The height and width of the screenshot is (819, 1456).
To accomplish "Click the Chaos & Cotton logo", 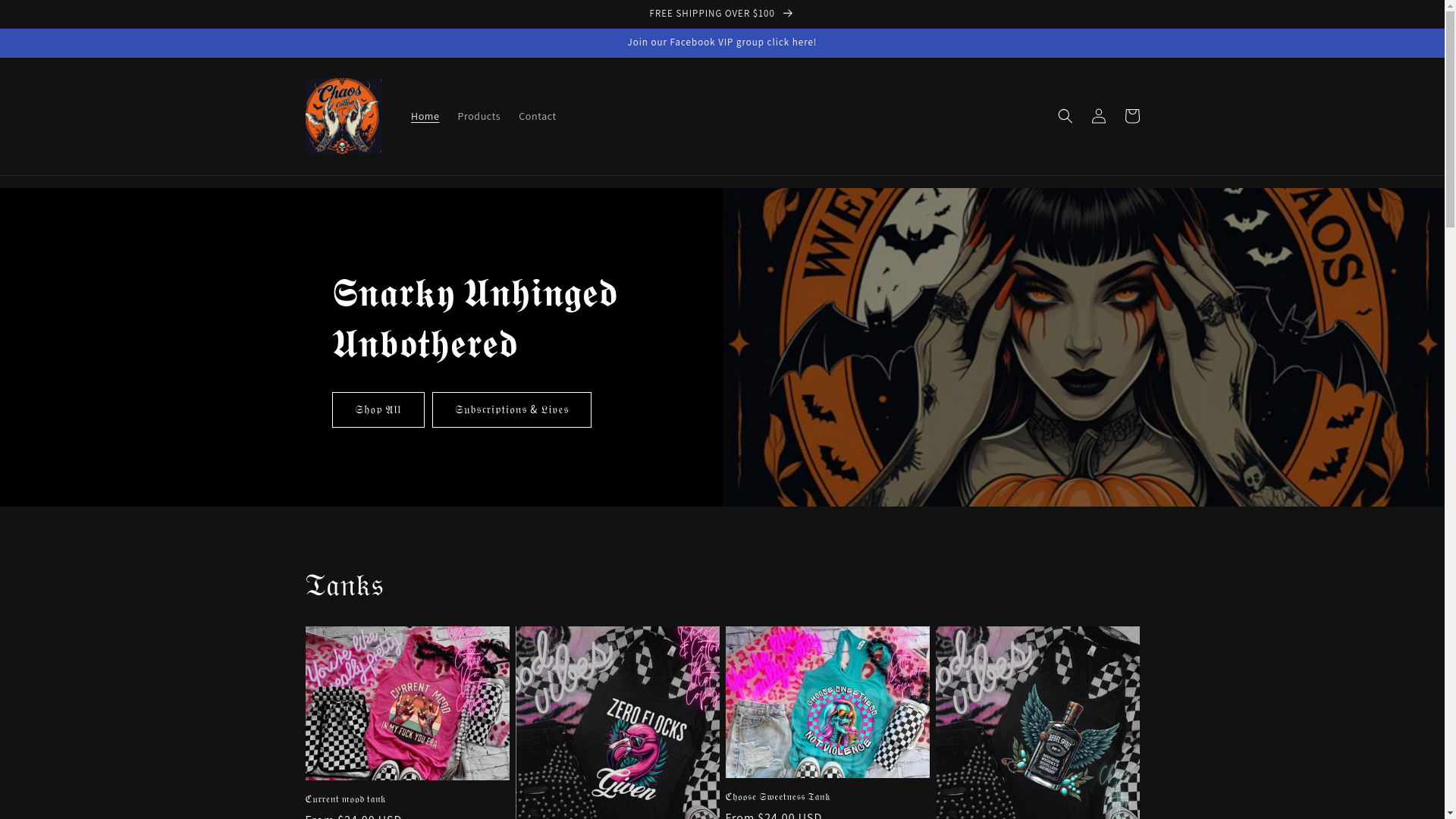I will point(343,116).
